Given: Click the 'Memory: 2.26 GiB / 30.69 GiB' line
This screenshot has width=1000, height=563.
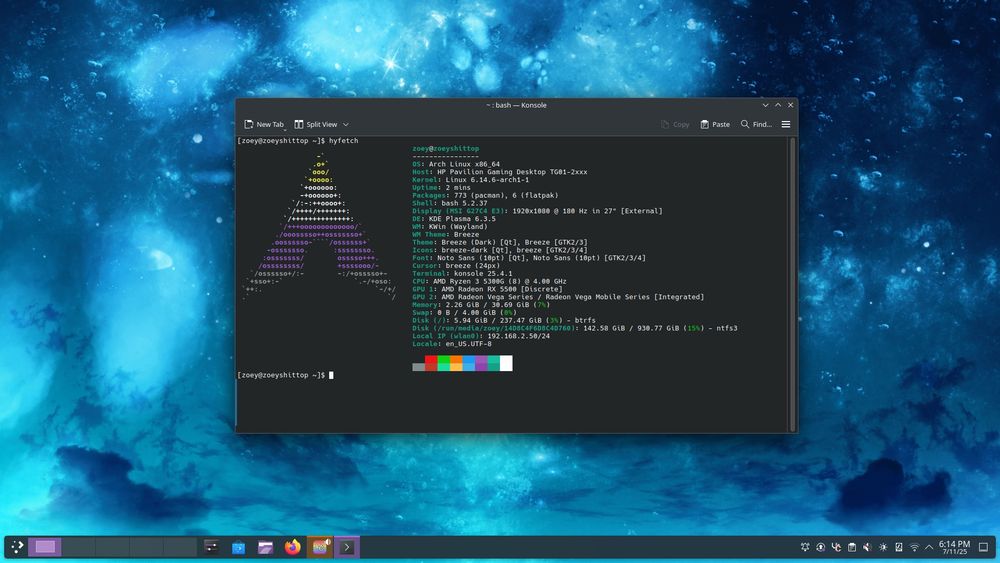Looking at the screenshot, I should point(481,305).
